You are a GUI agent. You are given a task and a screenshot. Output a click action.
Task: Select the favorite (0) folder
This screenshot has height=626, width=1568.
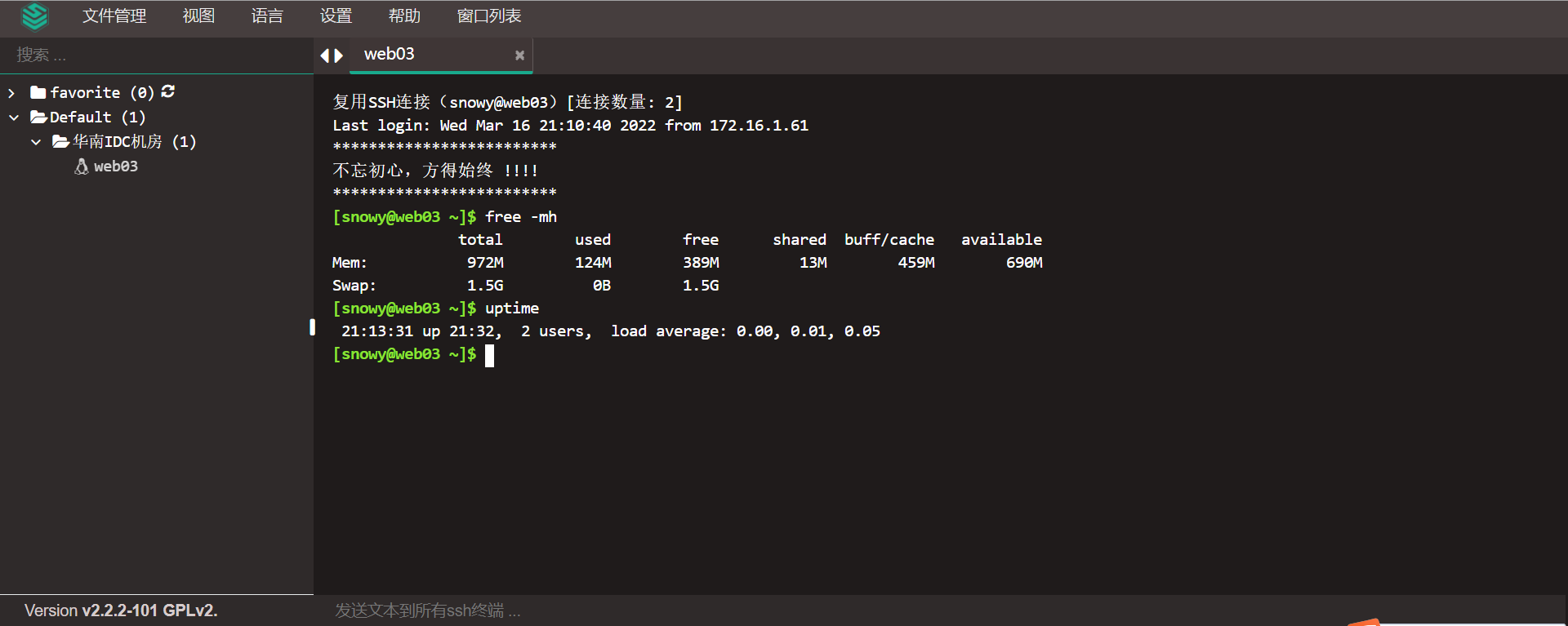pyautogui.click(x=92, y=93)
